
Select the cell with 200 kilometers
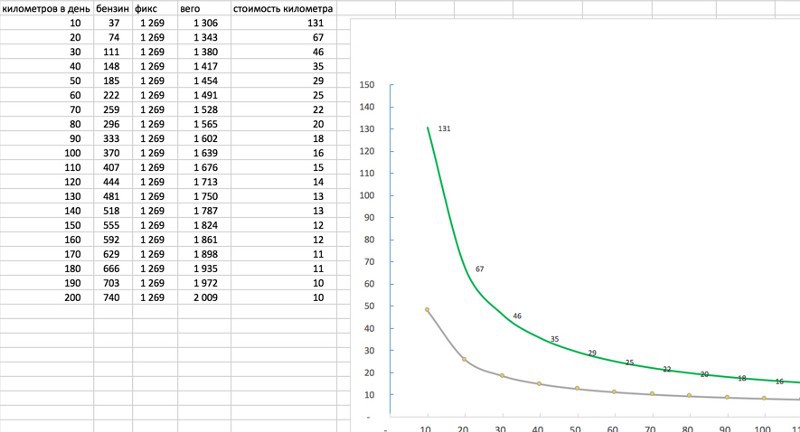pos(46,298)
